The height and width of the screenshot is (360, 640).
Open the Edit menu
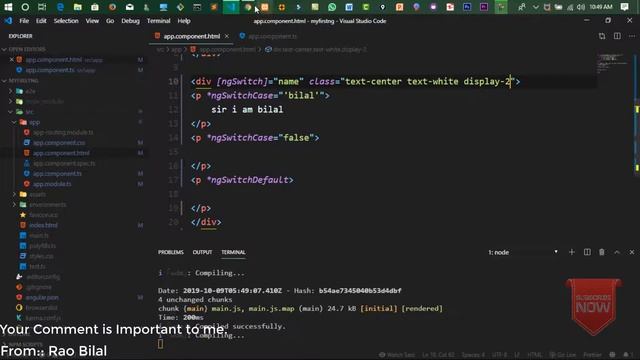pyautogui.click(x=41, y=21)
